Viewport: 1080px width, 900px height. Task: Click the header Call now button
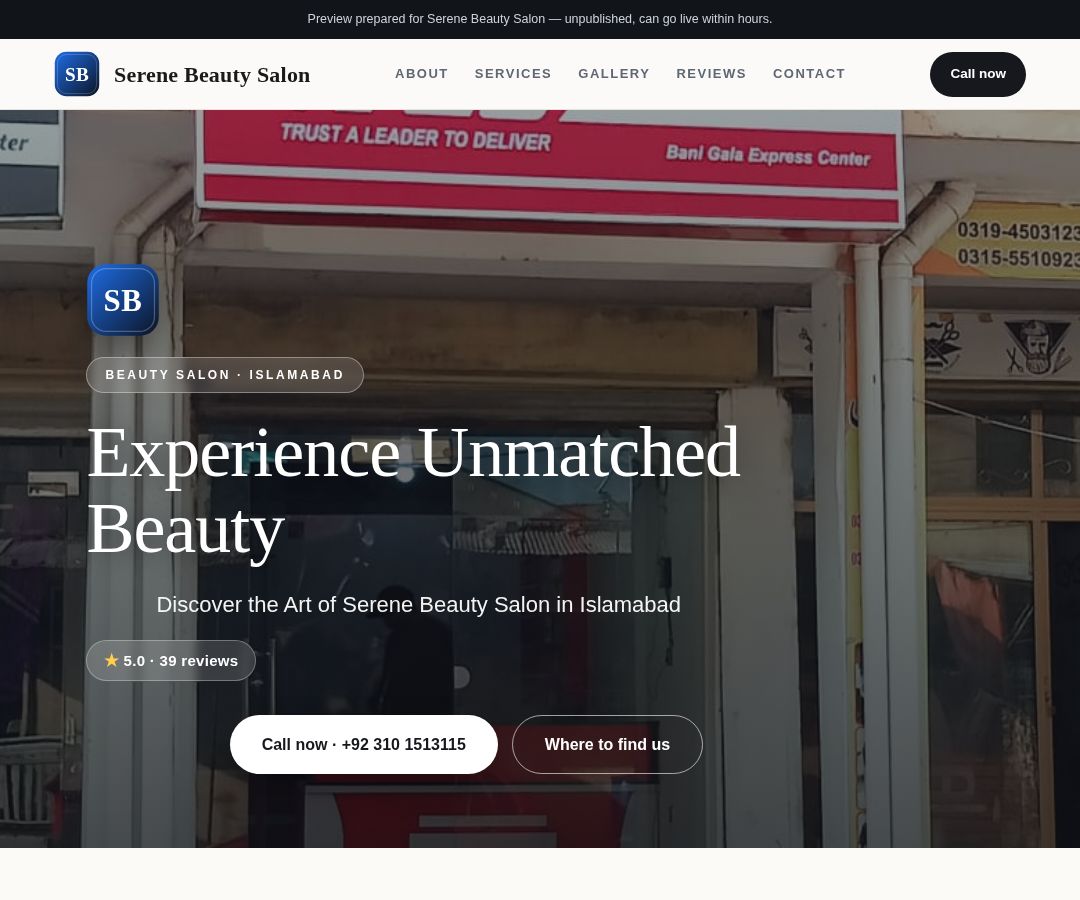tap(977, 74)
